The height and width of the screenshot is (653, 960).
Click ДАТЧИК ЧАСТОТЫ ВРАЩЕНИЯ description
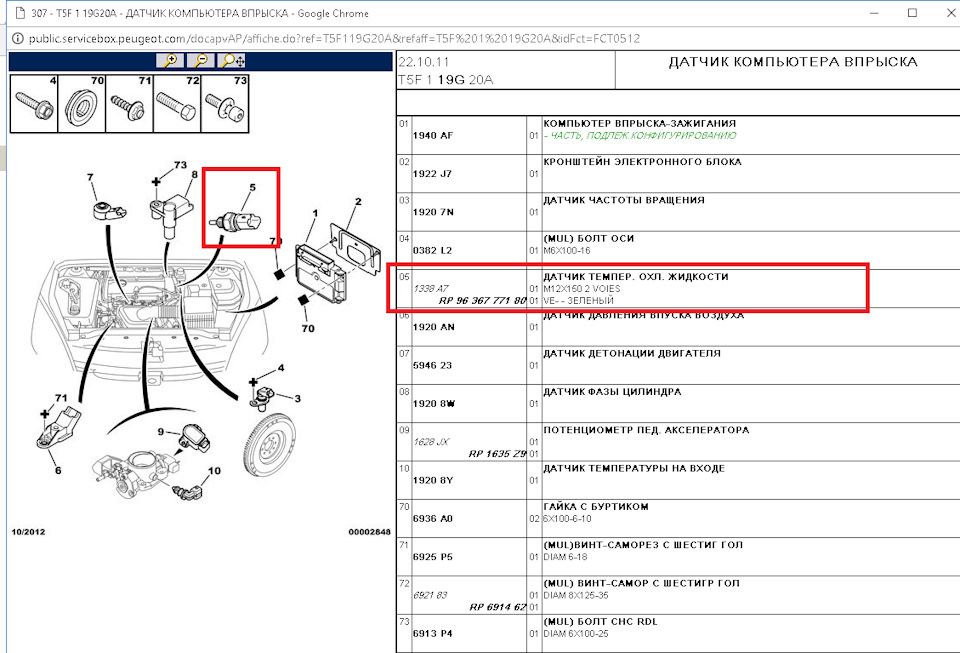coord(624,200)
